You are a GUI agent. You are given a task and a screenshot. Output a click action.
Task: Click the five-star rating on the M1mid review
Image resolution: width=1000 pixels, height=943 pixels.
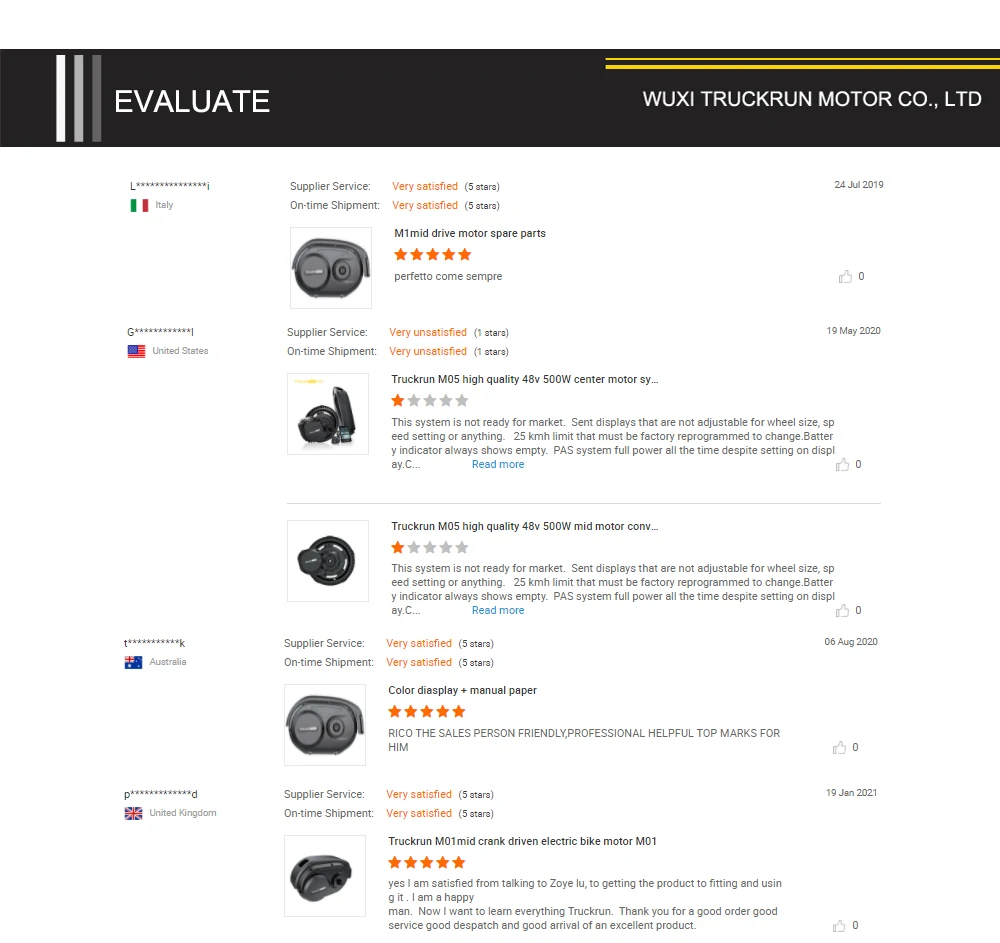432,255
